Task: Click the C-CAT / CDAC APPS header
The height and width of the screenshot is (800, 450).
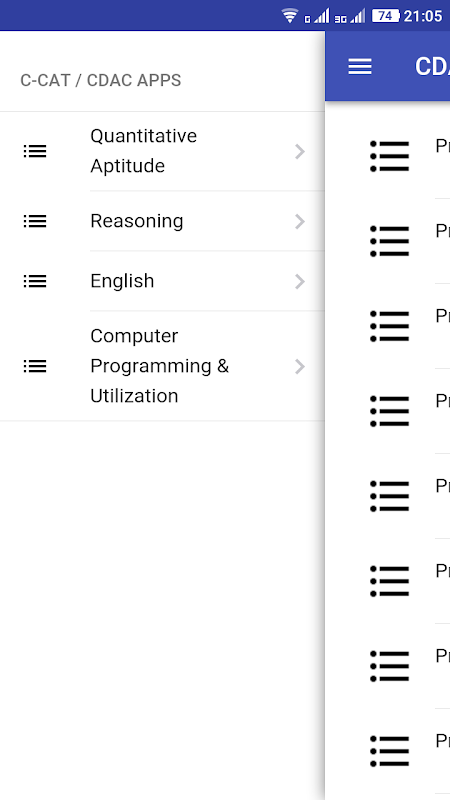Action: click(x=101, y=81)
